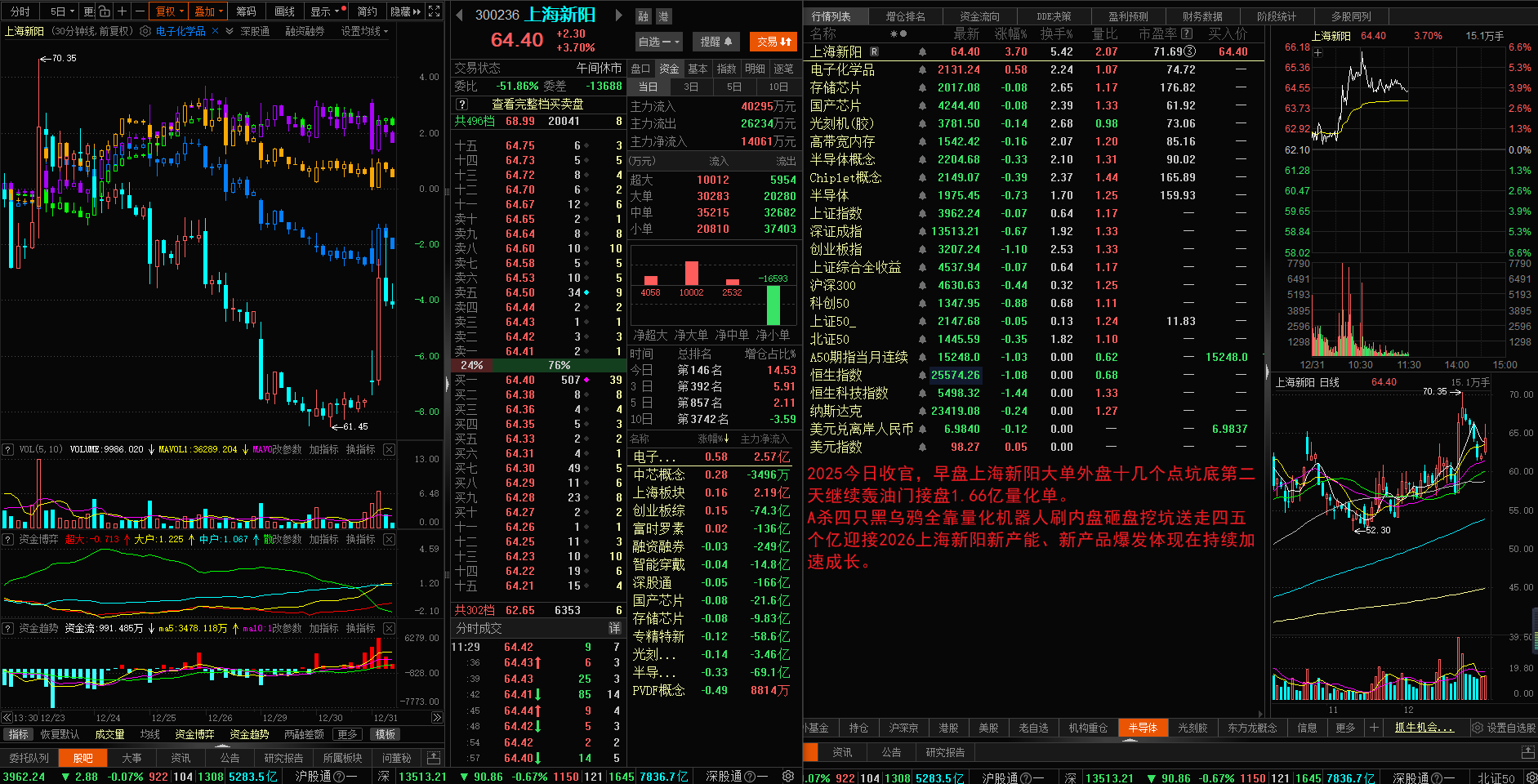Click the lock icon in chart toolbar
The width and height of the screenshot is (1538, 784).
pyautogui.click(x=105, y=11)
